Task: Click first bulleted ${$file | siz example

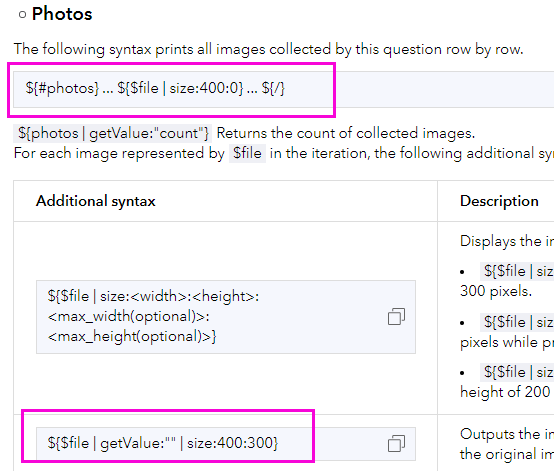Action: coord(517,271)
